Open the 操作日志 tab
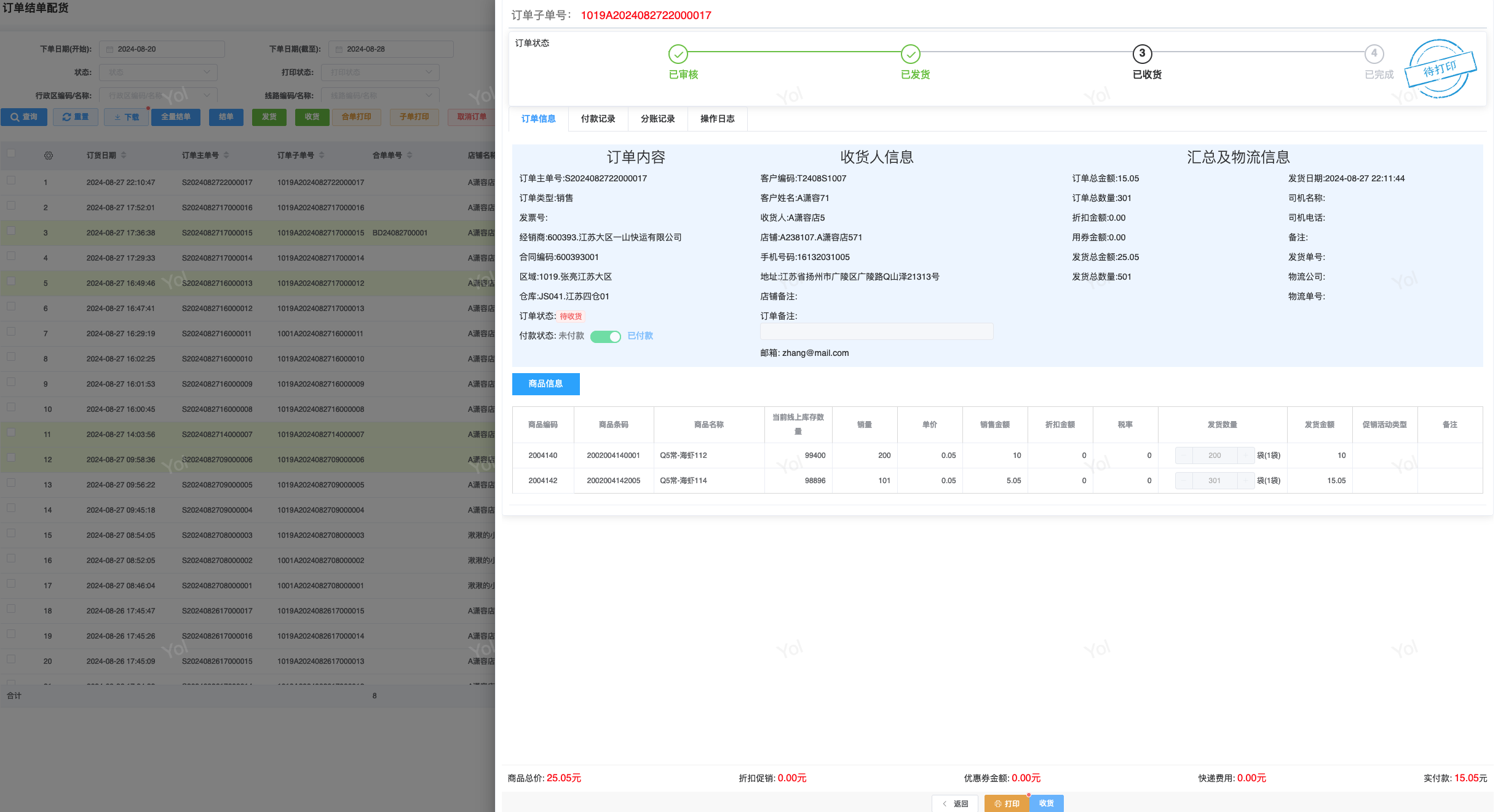This screenshot has width=1498, height=812. click(717, 119)
